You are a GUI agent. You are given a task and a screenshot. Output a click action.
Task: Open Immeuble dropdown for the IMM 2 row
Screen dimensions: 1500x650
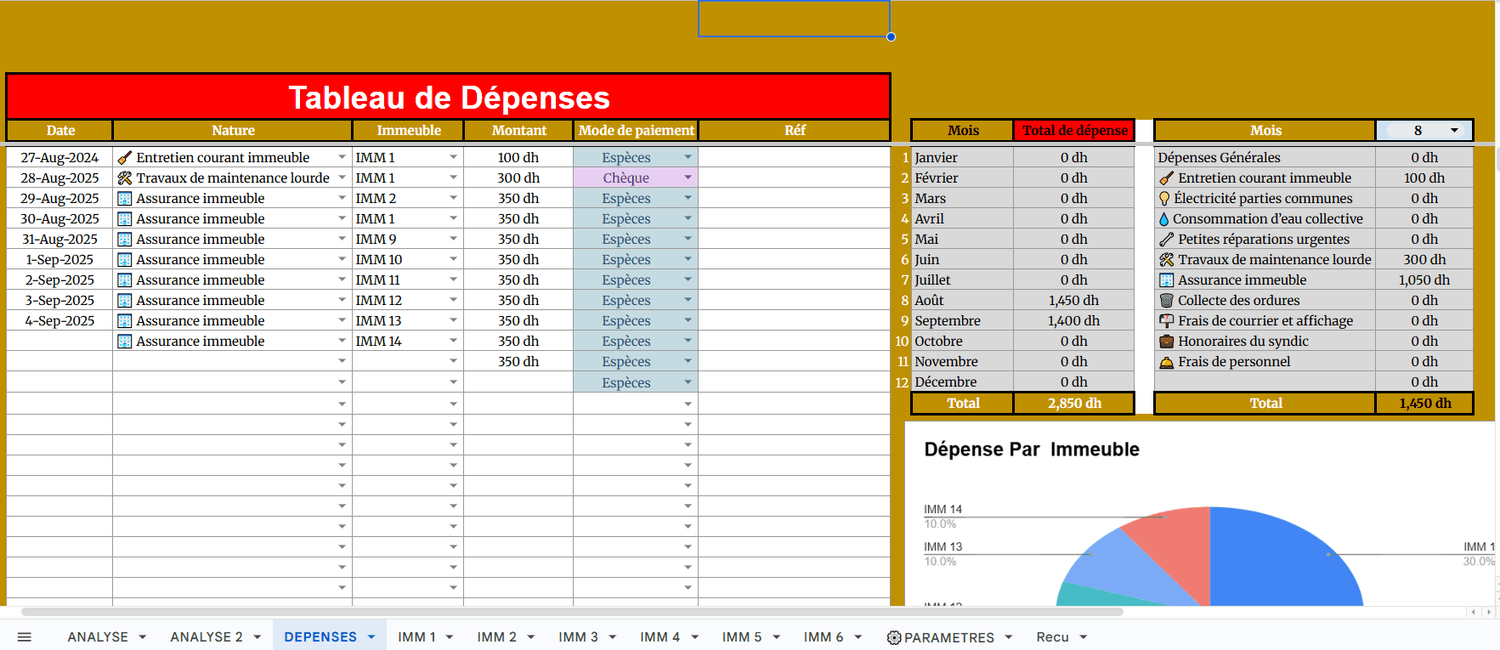(454, 198)
